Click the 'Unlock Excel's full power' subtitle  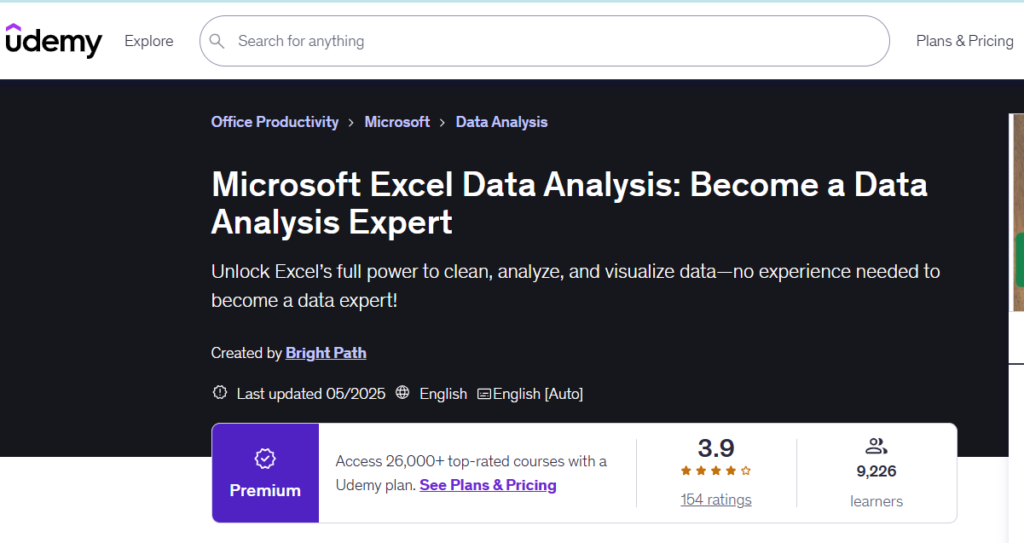(x=575, y=286)
